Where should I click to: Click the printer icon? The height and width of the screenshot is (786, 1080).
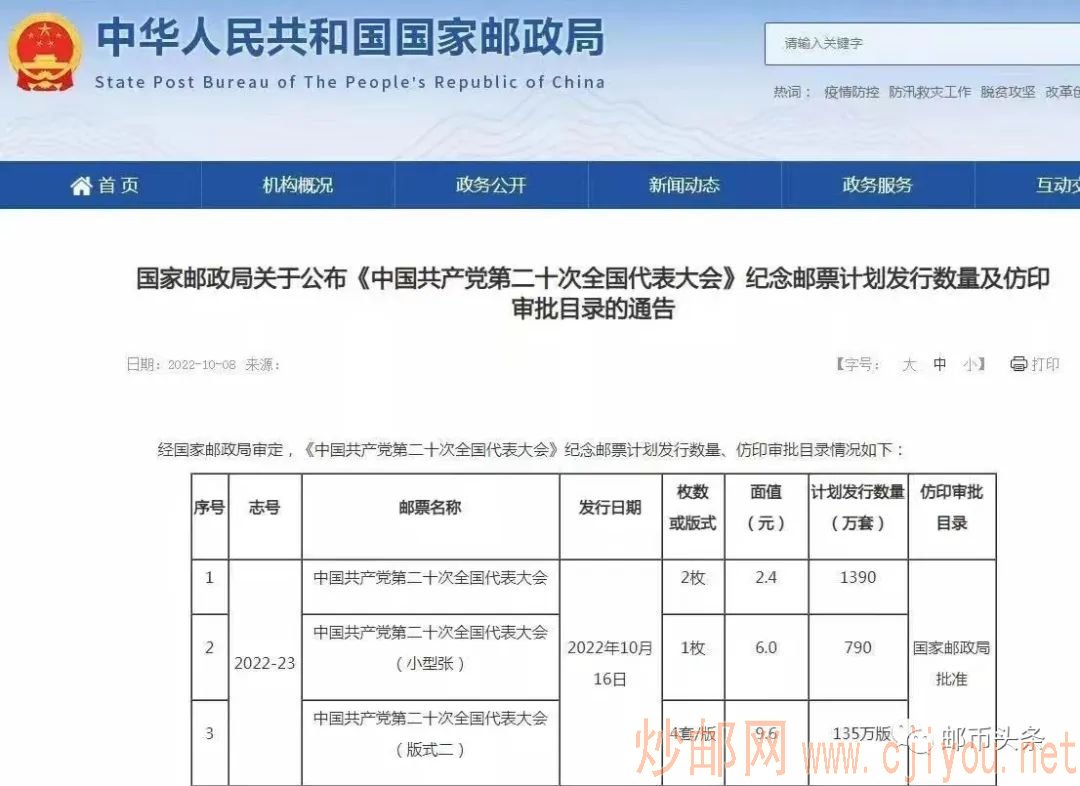click(1018, 364)
